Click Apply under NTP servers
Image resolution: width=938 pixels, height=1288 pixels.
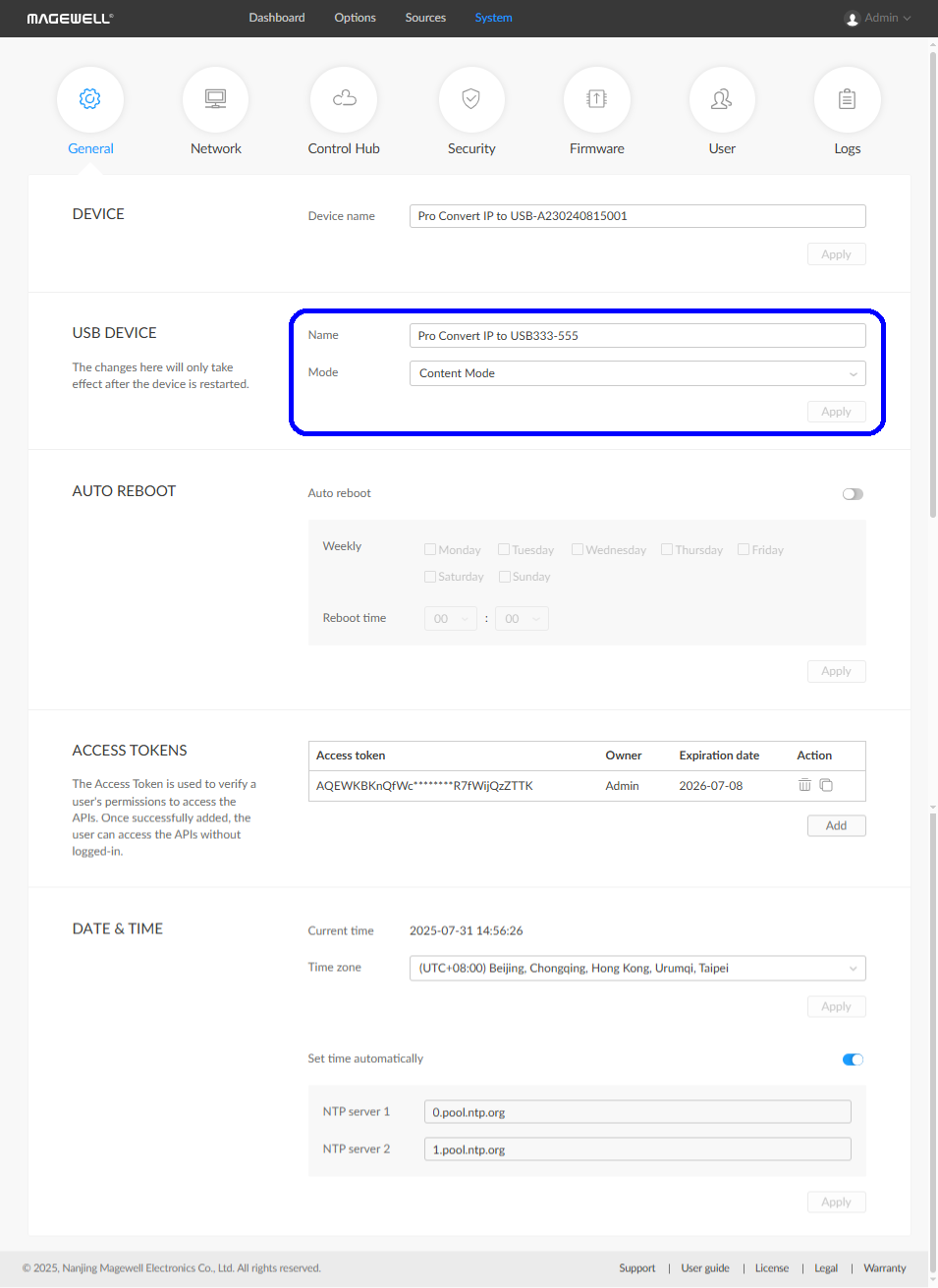pos(837,1202)
